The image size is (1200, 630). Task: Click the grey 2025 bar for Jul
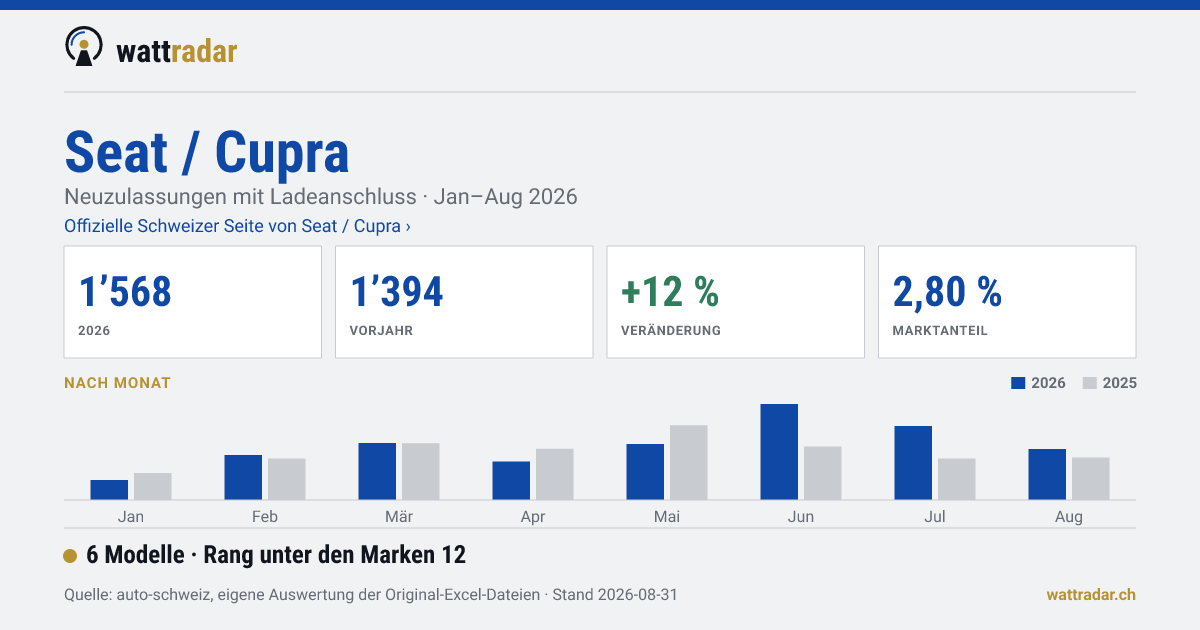(957, 479)
